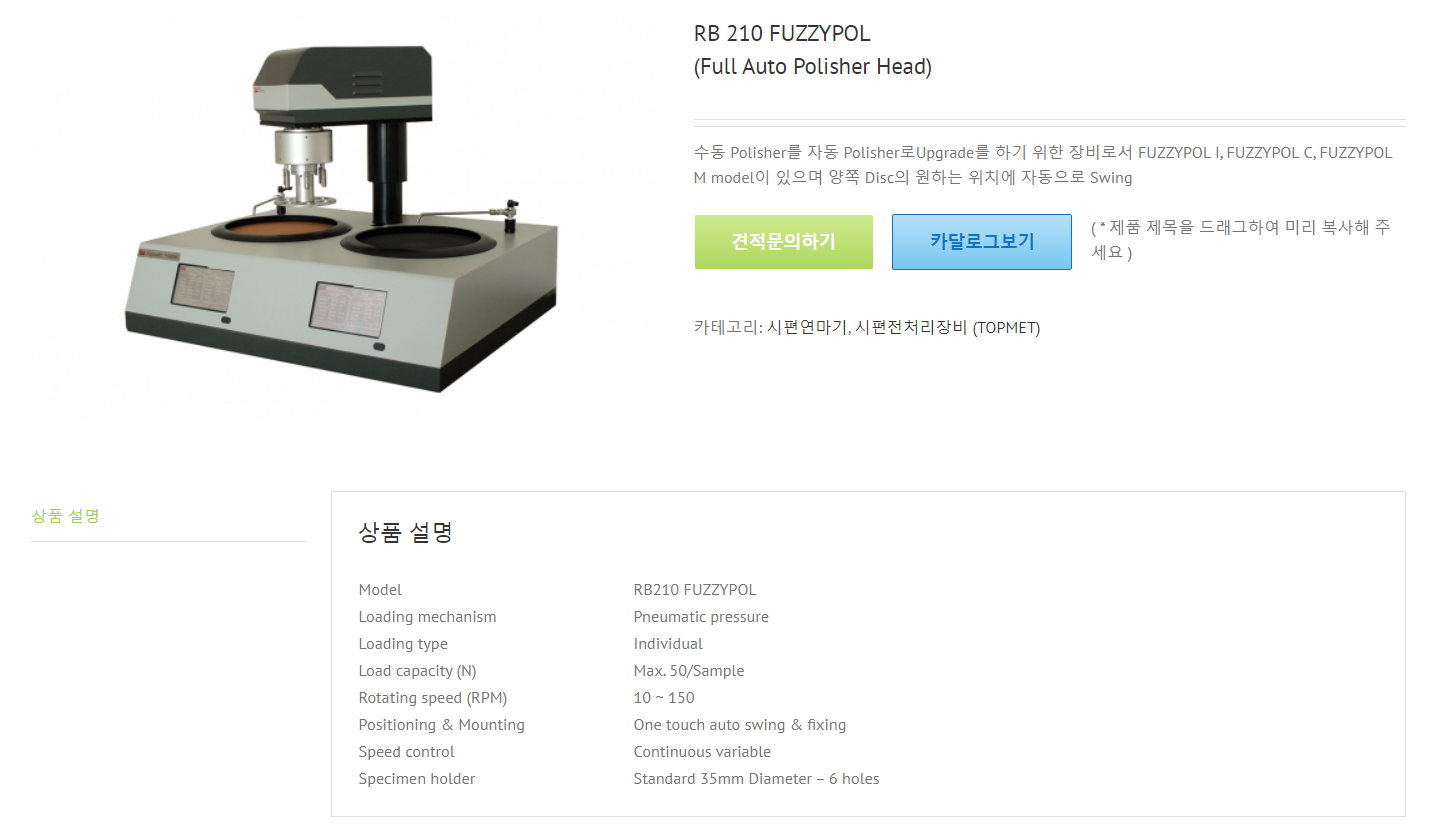Click the note about copying the product title

(x=1240, y=240)
